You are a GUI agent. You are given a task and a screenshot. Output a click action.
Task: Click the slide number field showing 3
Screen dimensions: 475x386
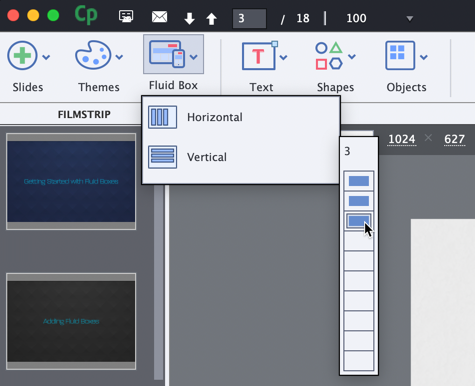point(249,18)
